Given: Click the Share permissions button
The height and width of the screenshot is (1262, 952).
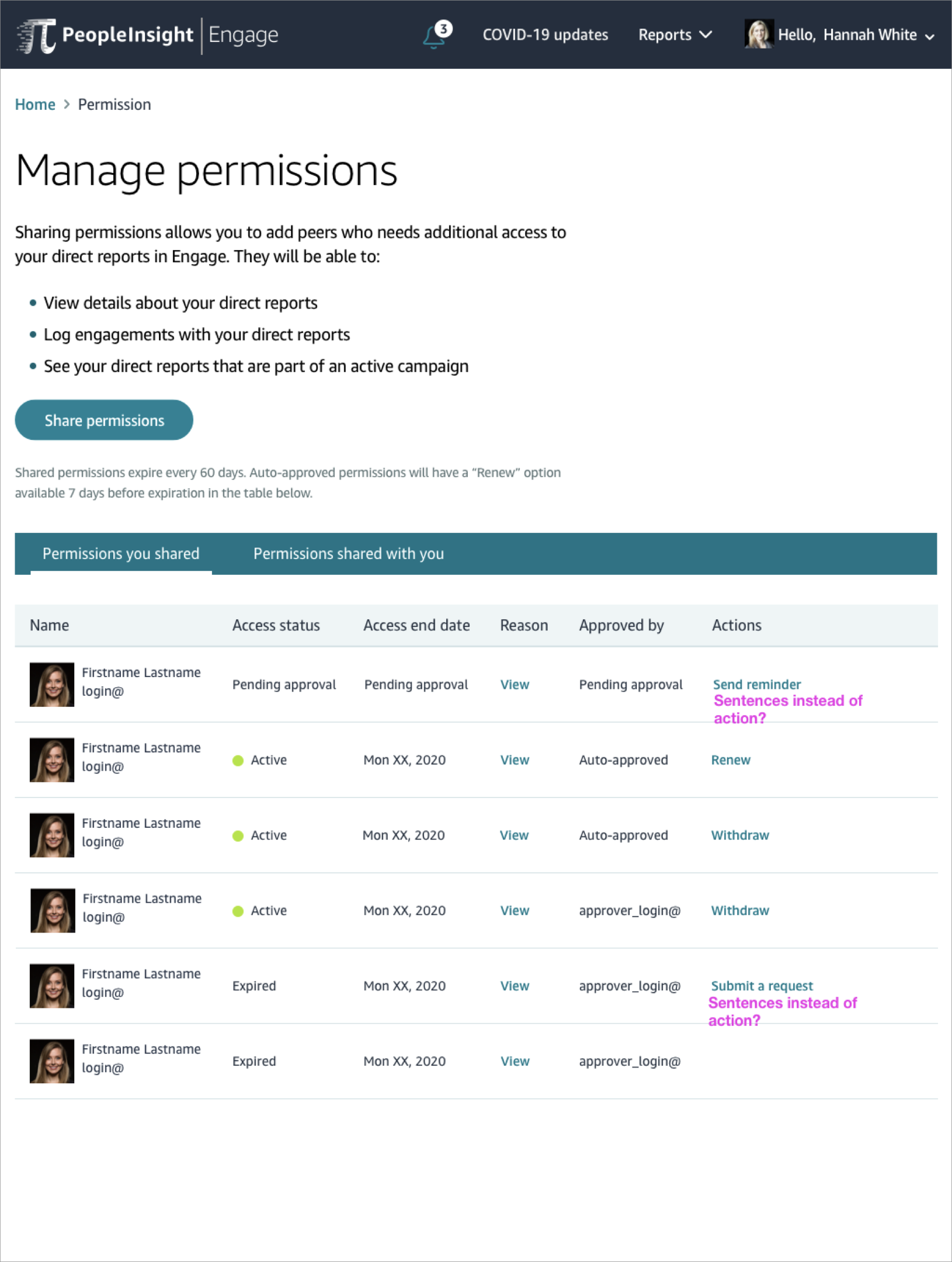Looking at the screenshot, I should (104, 420).
